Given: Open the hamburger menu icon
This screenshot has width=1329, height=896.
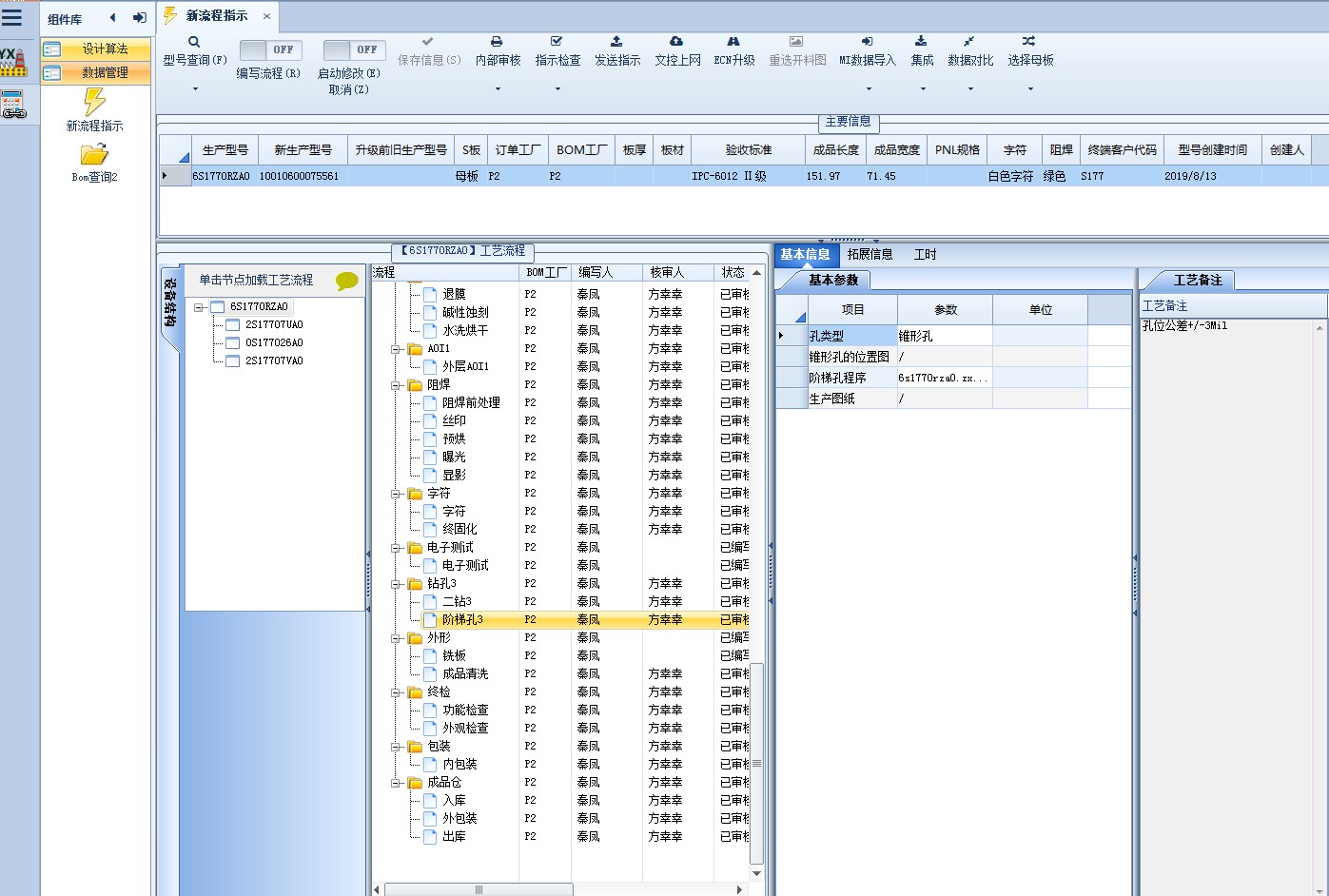Looking at the screenshot, I should (11, 17).
